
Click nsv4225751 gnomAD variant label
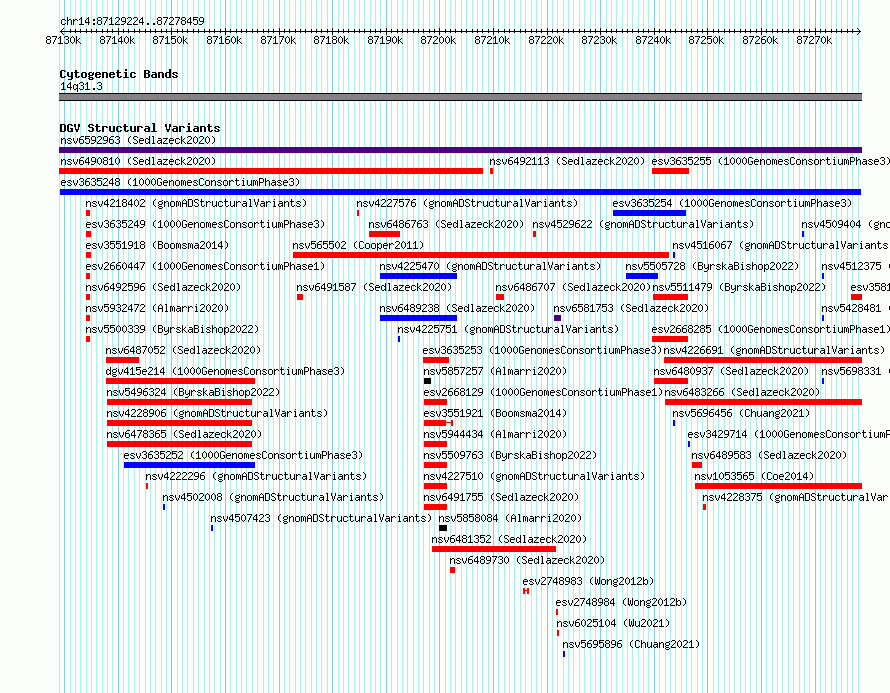pos(508,329)
